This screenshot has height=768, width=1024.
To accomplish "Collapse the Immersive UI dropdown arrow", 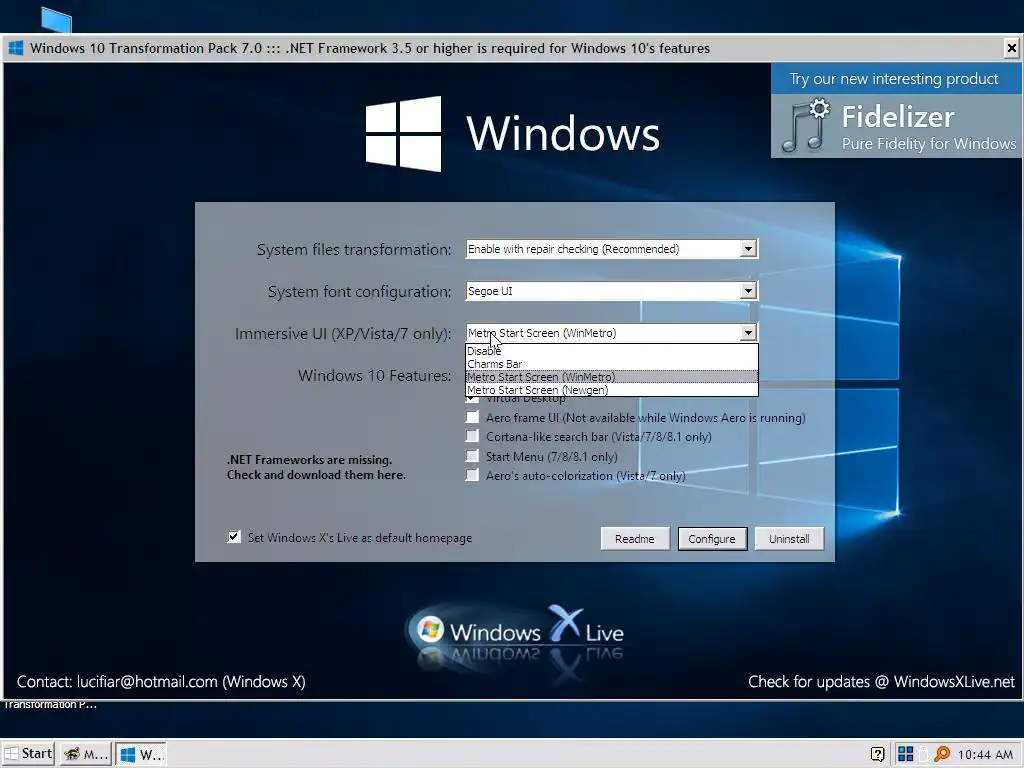I will tap(748, 332).
